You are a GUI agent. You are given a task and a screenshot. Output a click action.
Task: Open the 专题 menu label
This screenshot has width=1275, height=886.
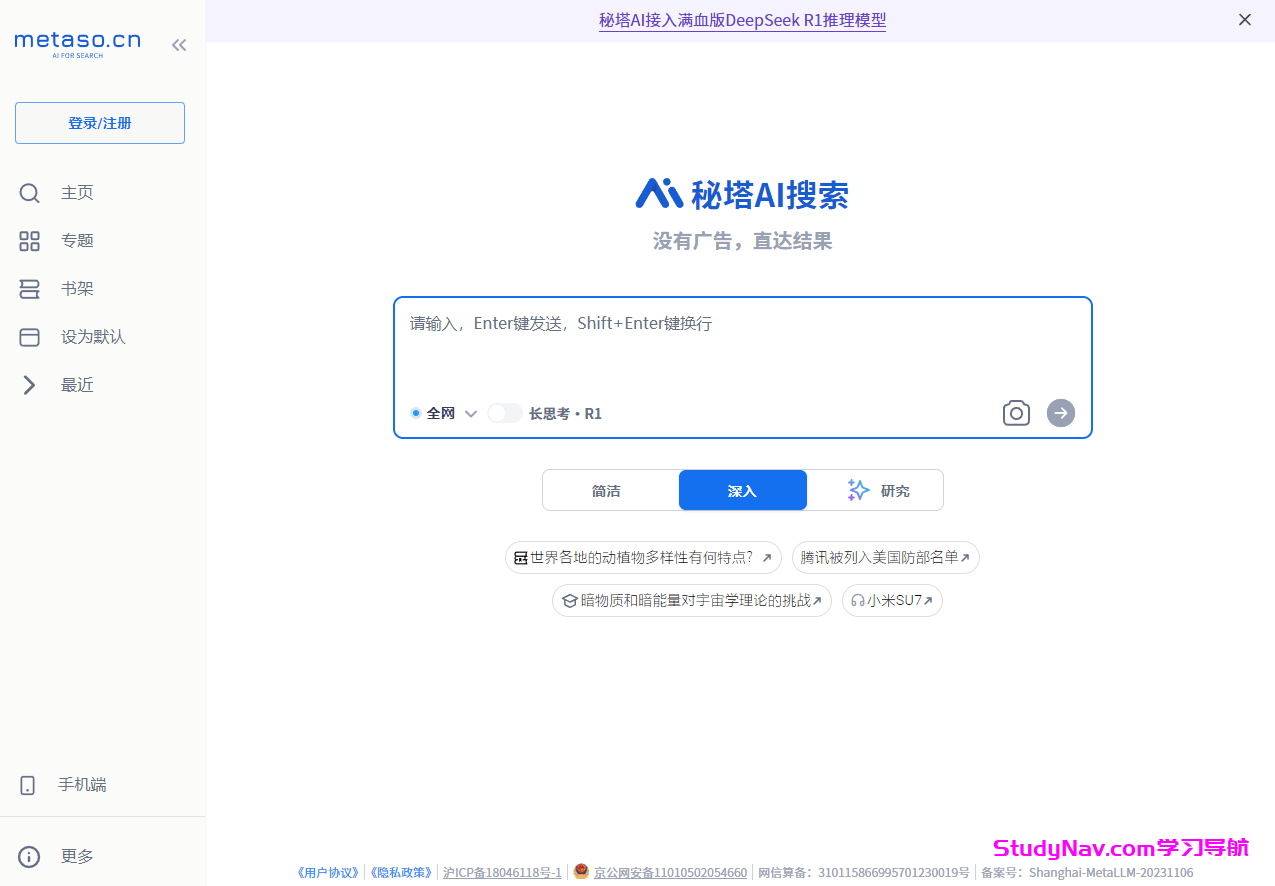[77, 241]
